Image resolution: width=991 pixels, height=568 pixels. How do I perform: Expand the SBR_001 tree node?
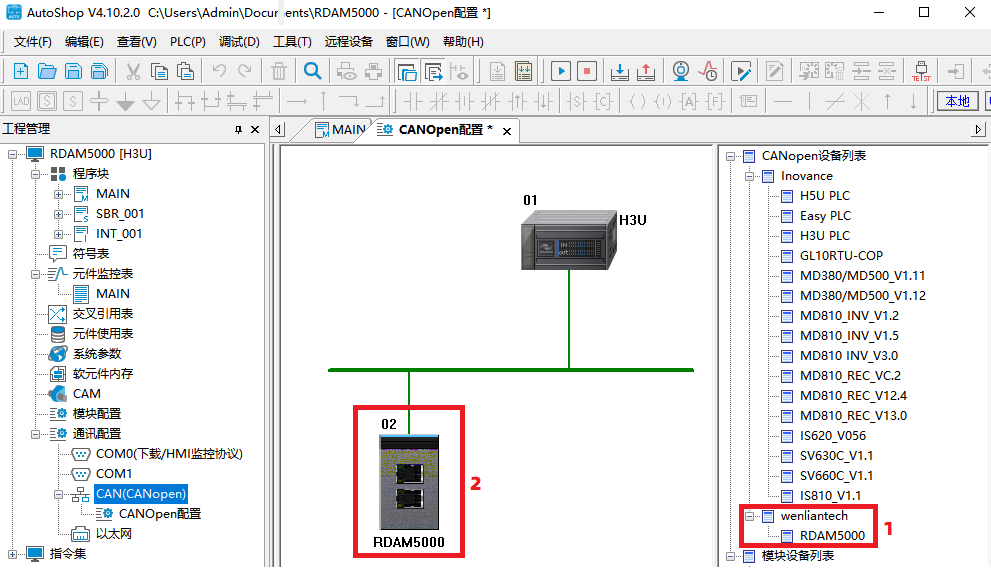58,214
